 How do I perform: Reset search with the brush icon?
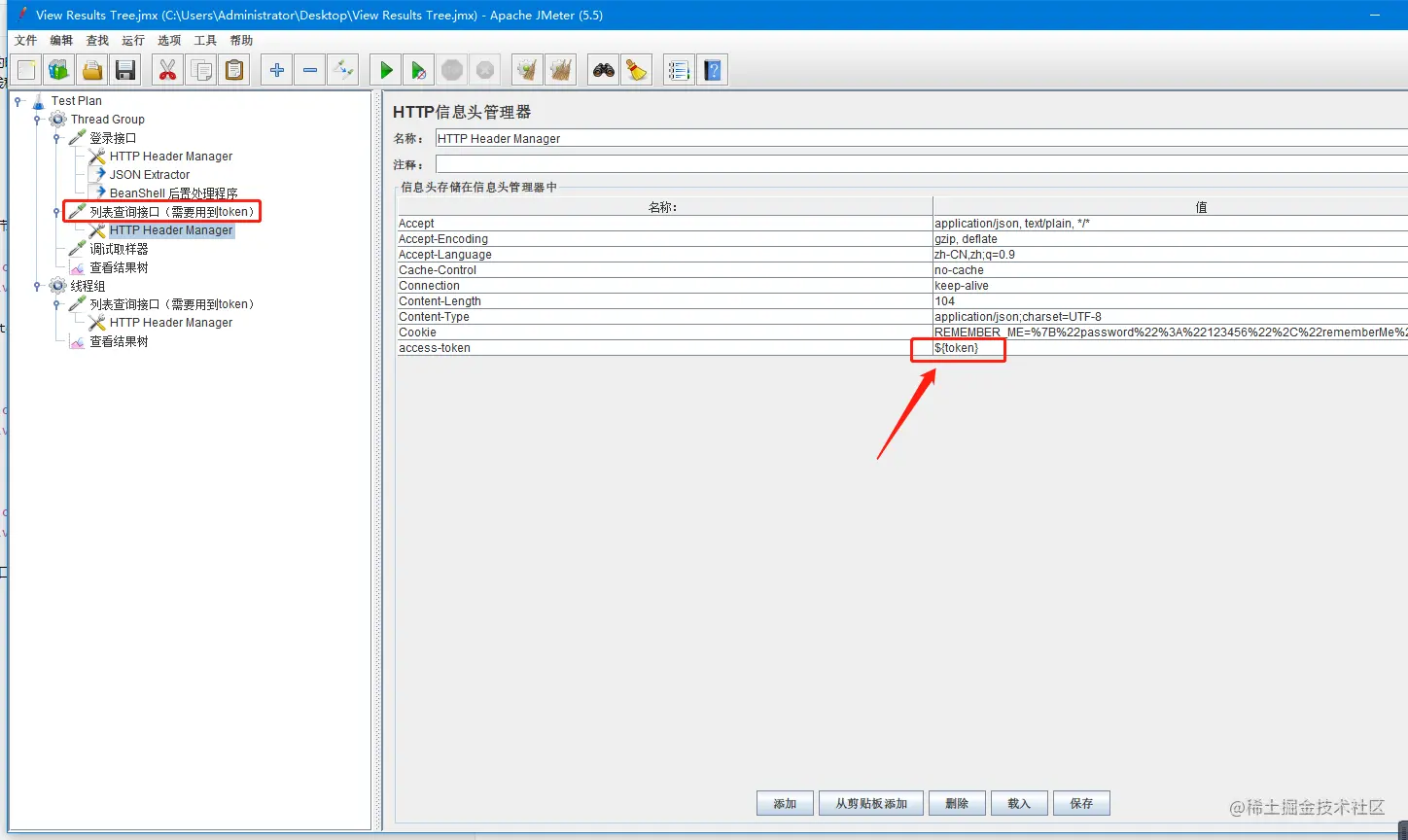[x=637, y=70]
